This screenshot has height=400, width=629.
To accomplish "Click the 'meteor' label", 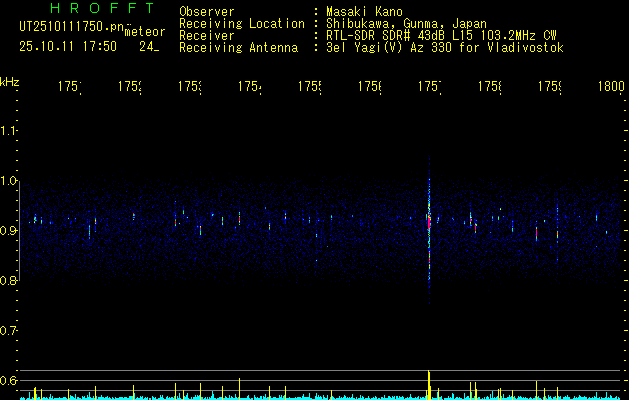I will coord(145,32).
